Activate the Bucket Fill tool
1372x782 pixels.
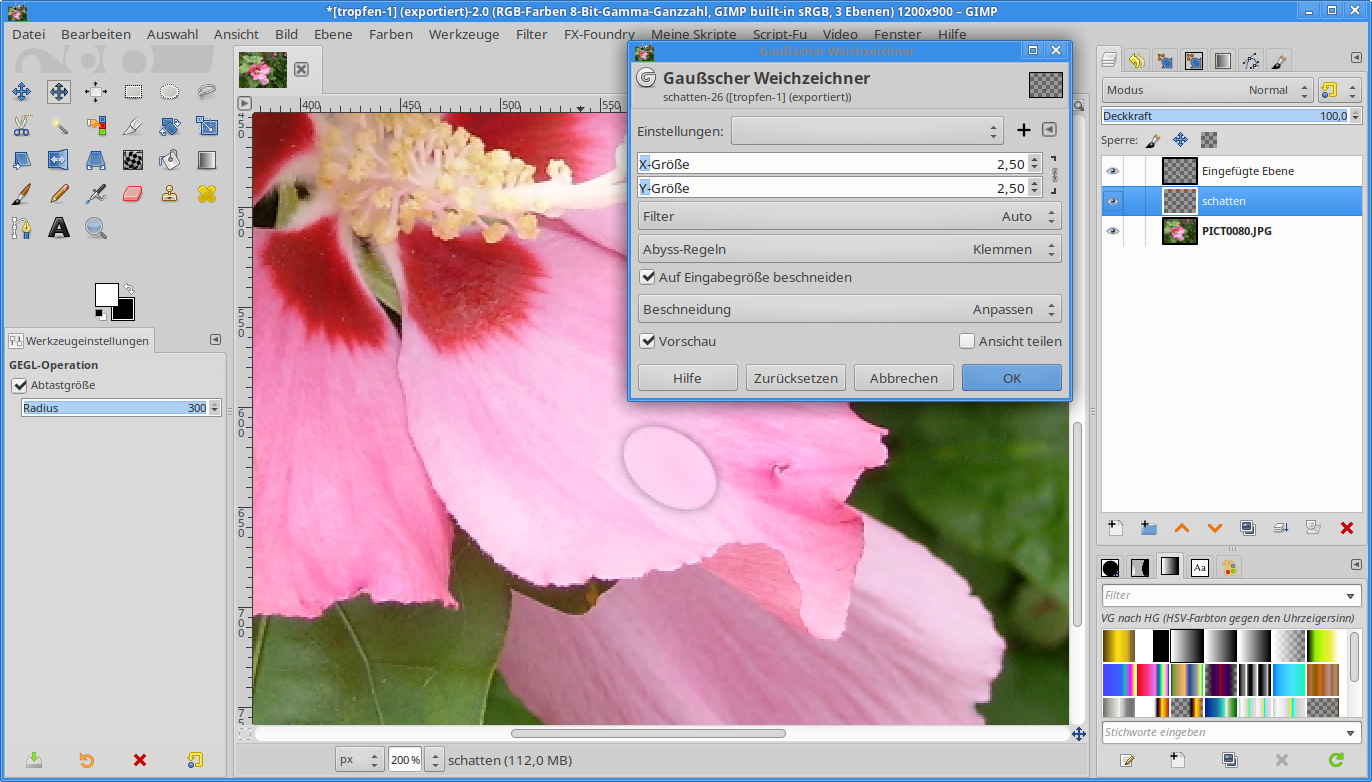pyautogui.click(x=170, y=160)
